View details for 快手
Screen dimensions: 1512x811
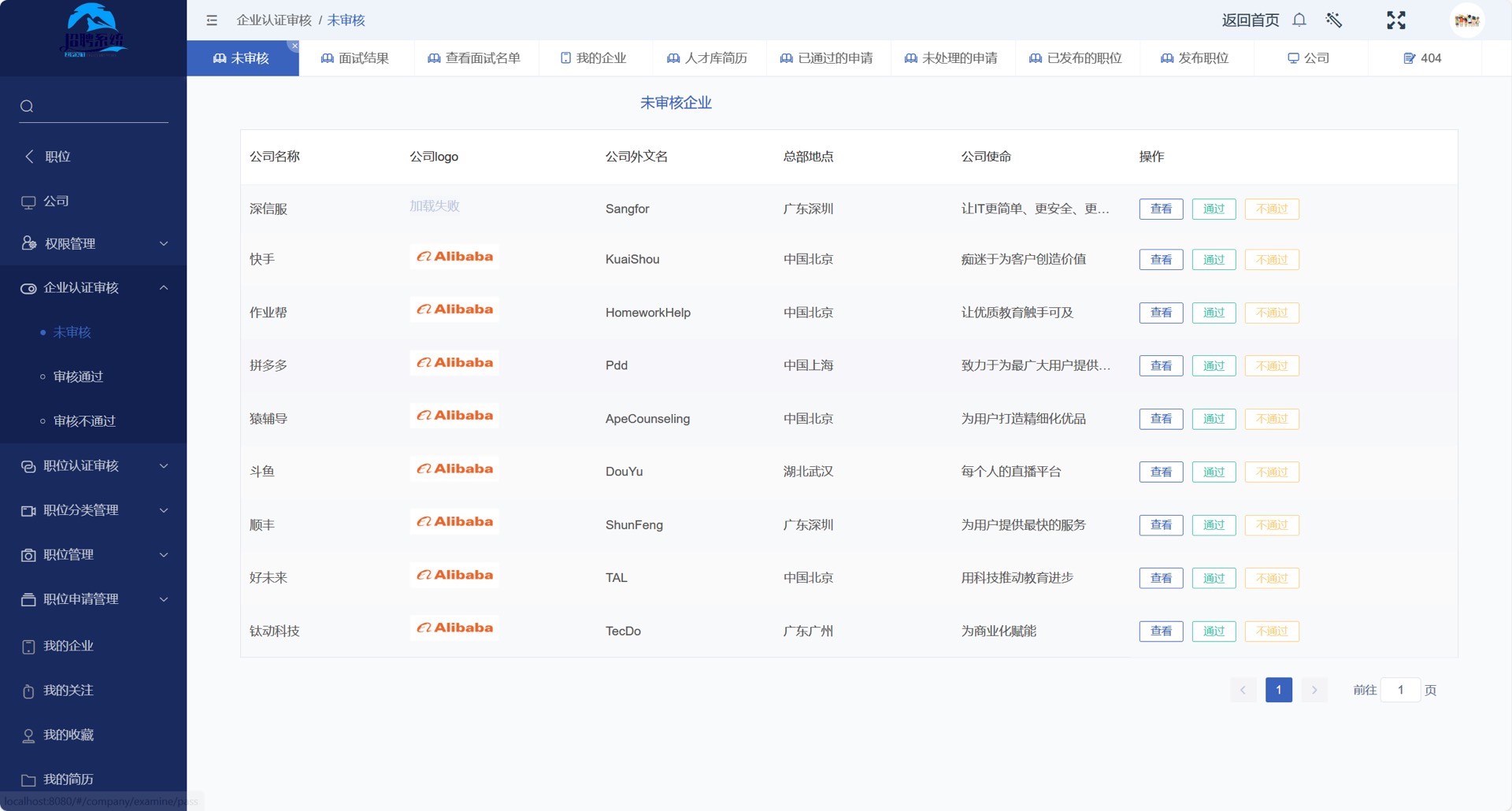(x=1161, y=260)
